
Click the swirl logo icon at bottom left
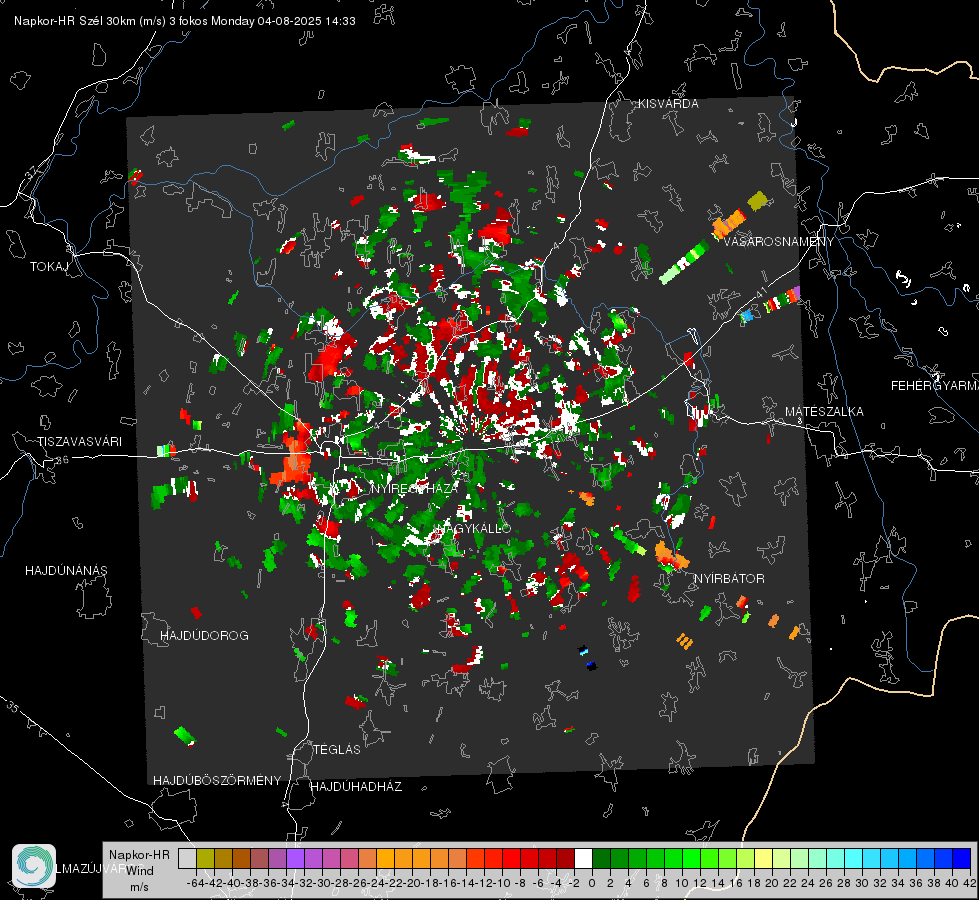pyautogui.click(x=34, y=866)
